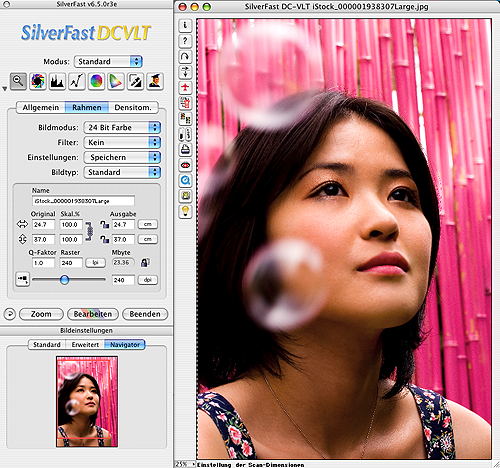Image resolution: width=500 pixels, height=468 pixels.
Task: Click the resolution preset button left of slider
Action: [x=23, y=279]
